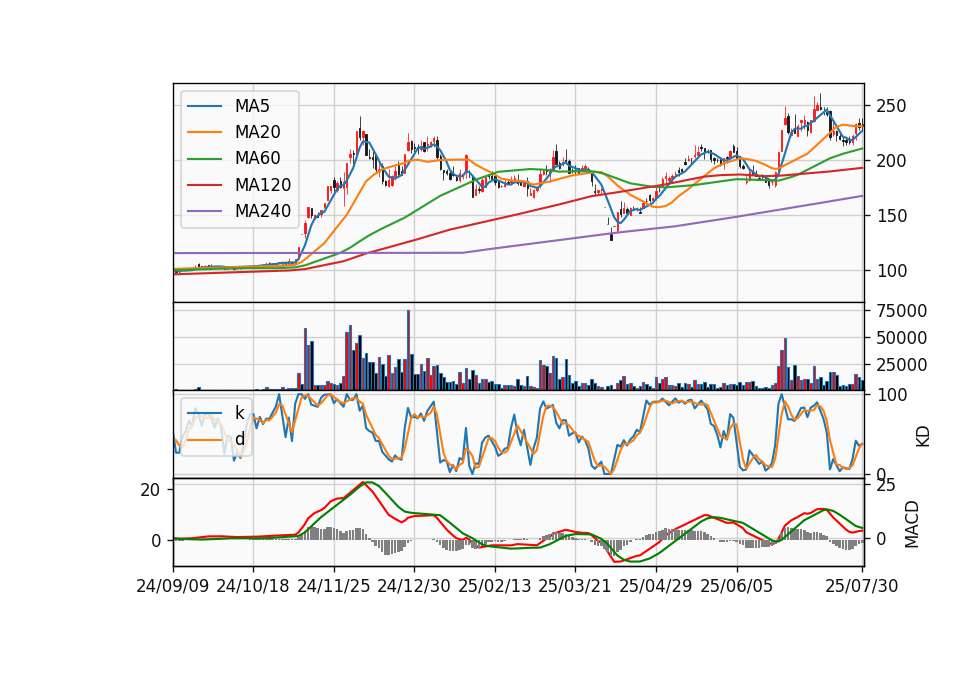The width and height of the screenshot is (960, 690).
Task: Click the 25/04/29 date axis label
Action: point(656,586)
